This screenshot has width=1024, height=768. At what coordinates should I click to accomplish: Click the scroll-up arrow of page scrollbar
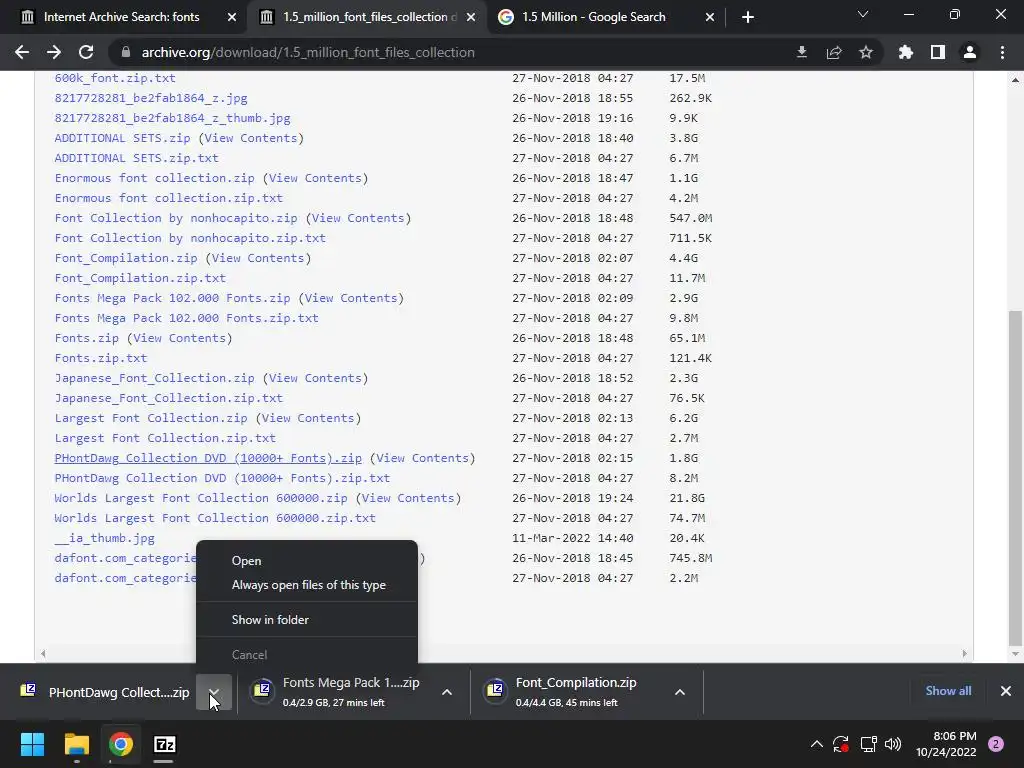pos(1015,80)
